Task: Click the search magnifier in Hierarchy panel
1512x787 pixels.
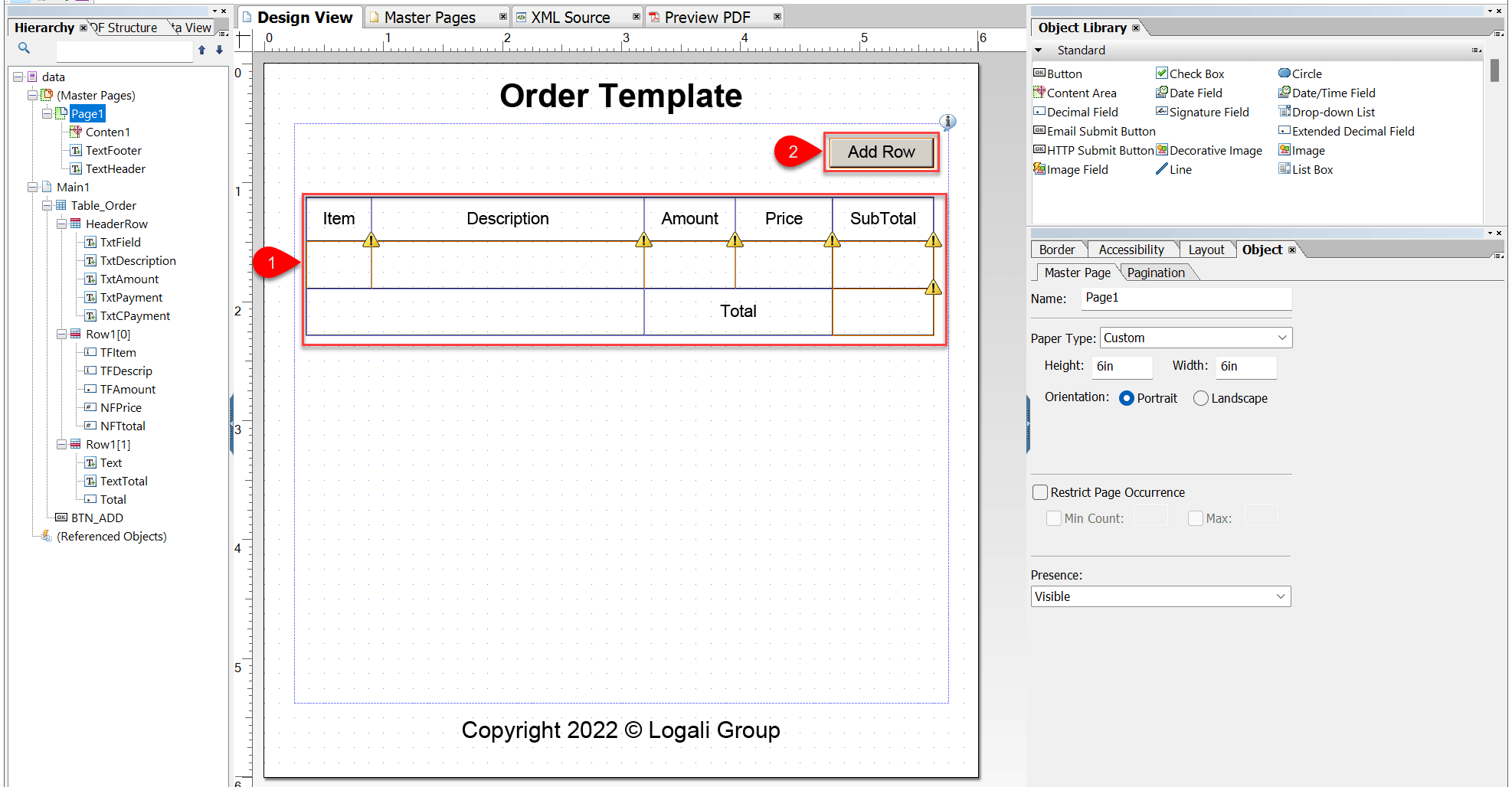Action: pos(24,47)
